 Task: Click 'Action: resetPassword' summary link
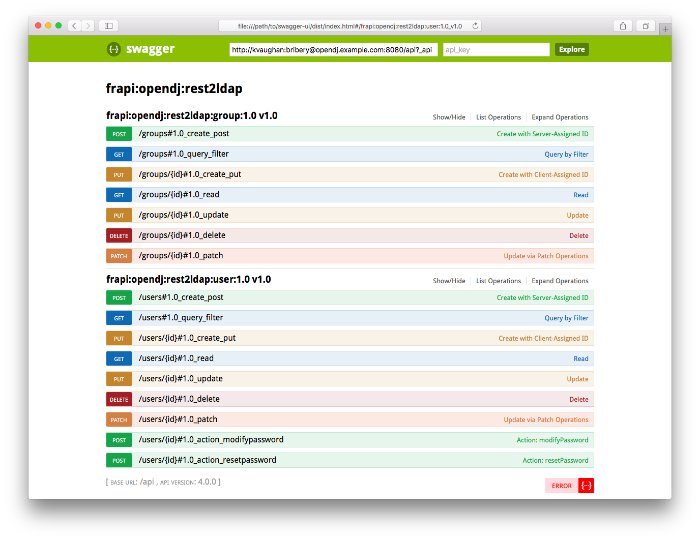[x=555, y=461]
